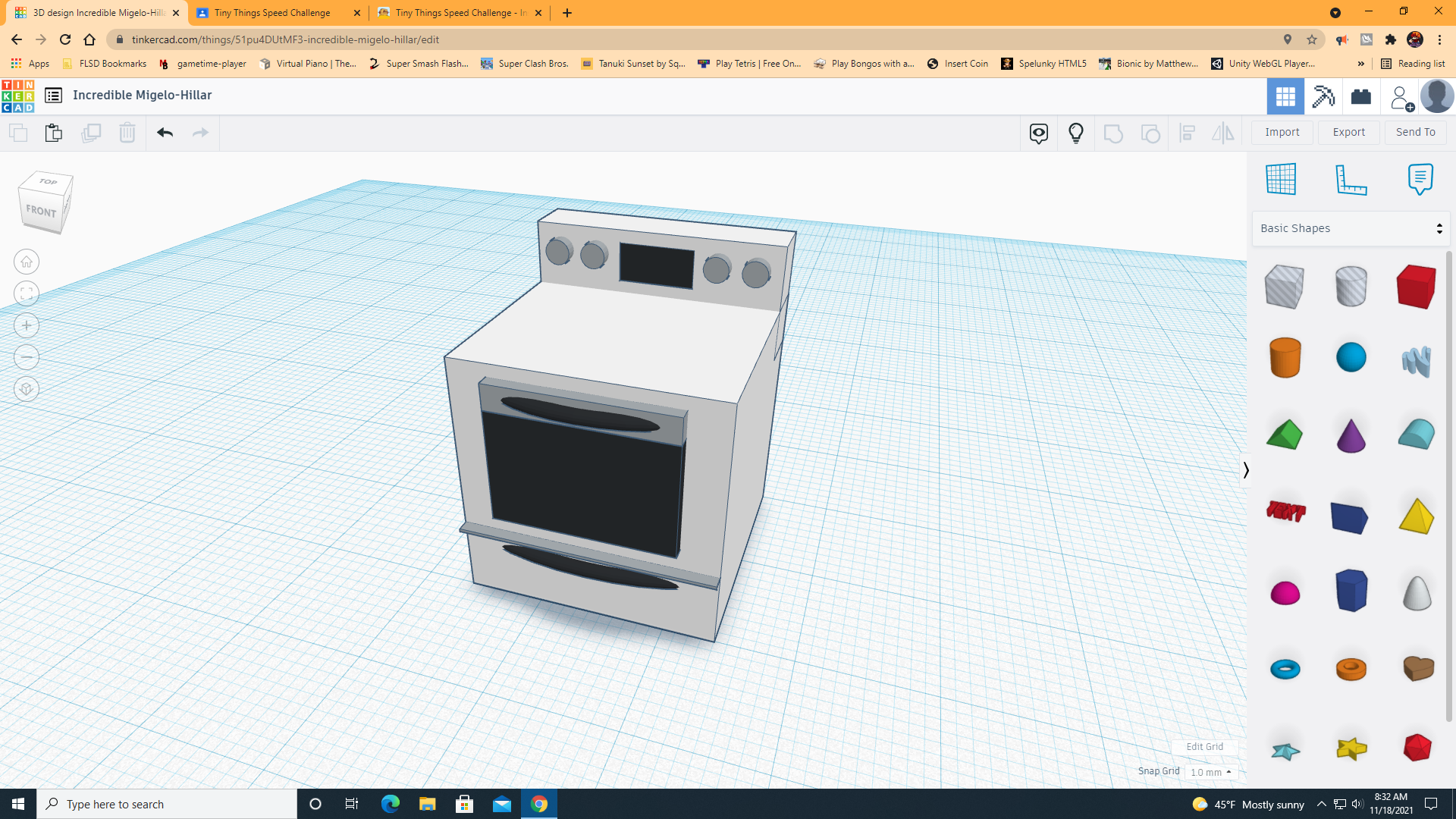Viewport: 1456px width, 819px height.
Task: Click the Group shapes icon
Action: [1113, 133]
